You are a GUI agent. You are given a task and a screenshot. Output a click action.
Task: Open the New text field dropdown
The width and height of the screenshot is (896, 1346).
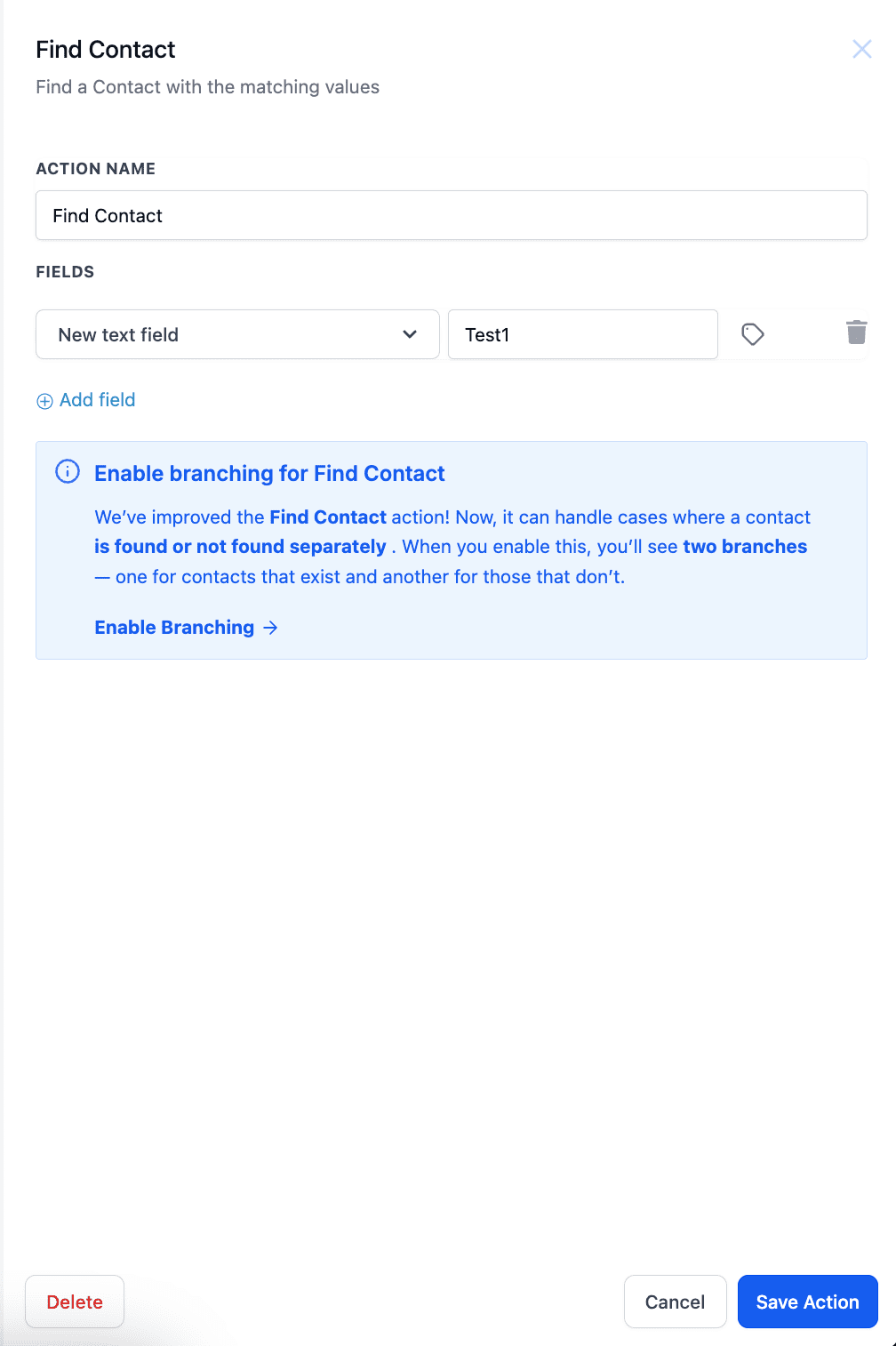point(237,334)
